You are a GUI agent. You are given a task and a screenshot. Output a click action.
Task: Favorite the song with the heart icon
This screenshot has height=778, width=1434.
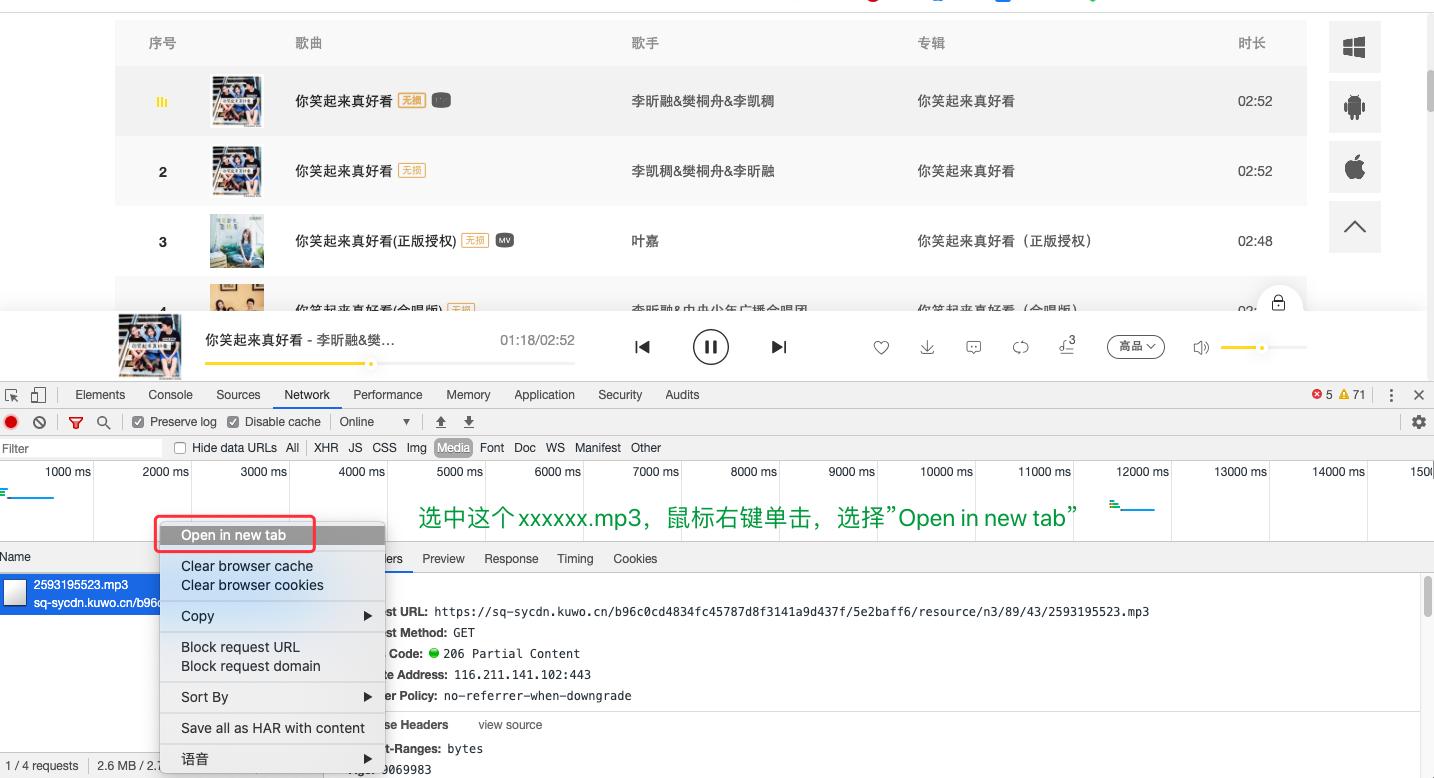[881, 347]
